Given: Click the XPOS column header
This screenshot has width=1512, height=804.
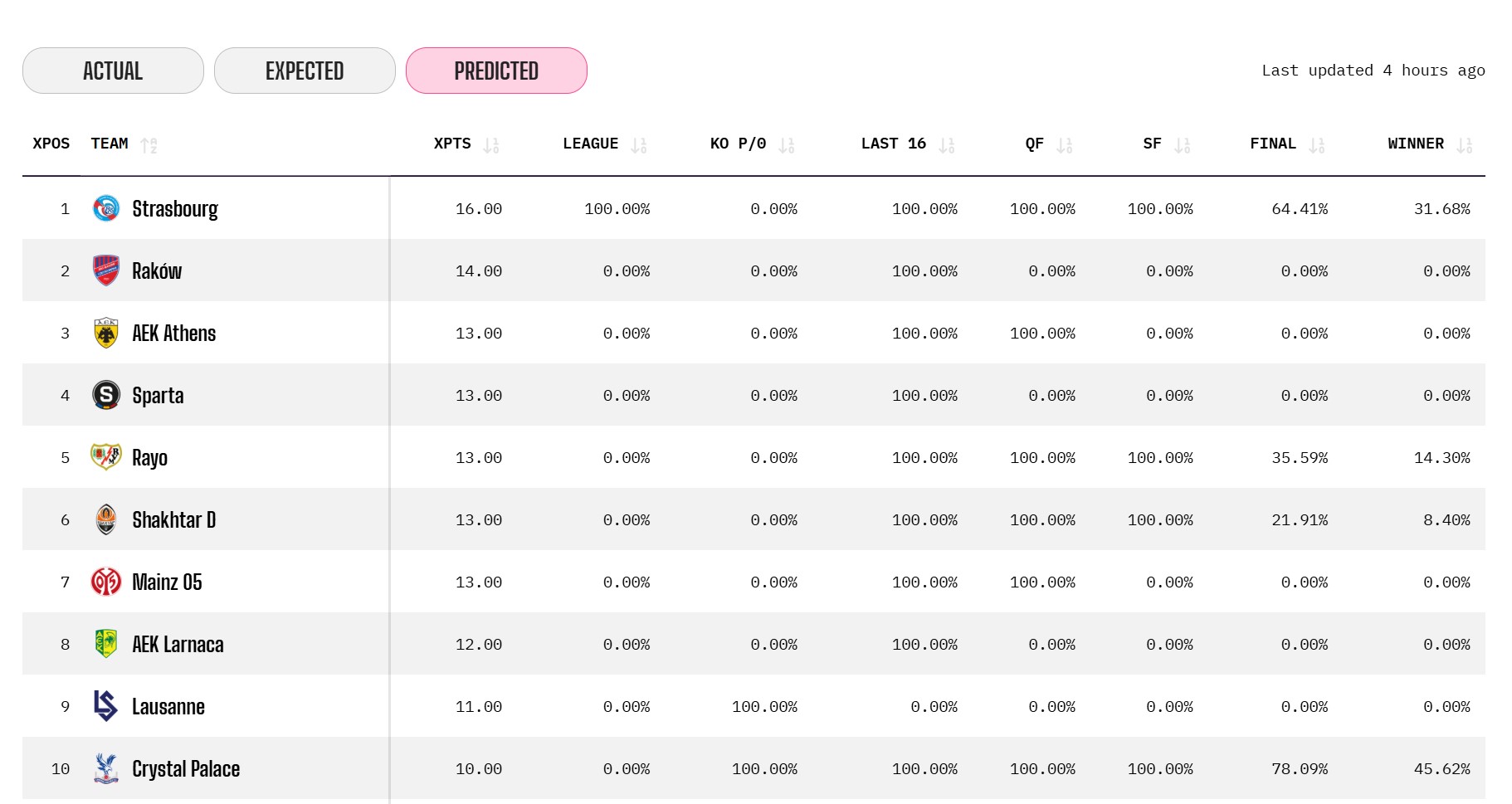Looking at the screenshot, I should point(51,144).
